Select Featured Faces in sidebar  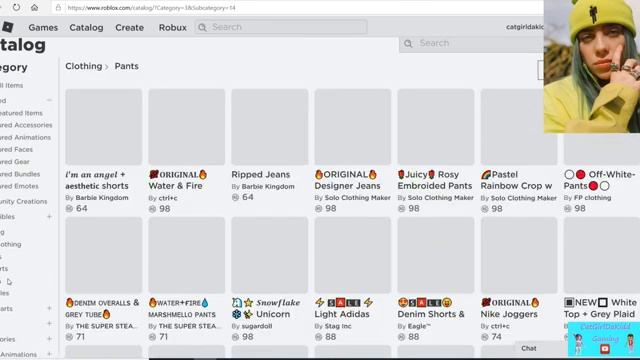(16, 149)
